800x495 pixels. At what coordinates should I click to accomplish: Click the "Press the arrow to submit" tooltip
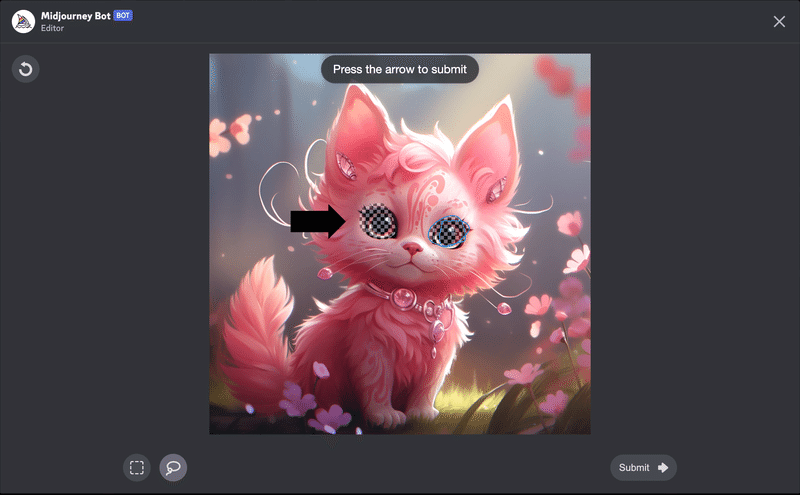tap(400, 69)
